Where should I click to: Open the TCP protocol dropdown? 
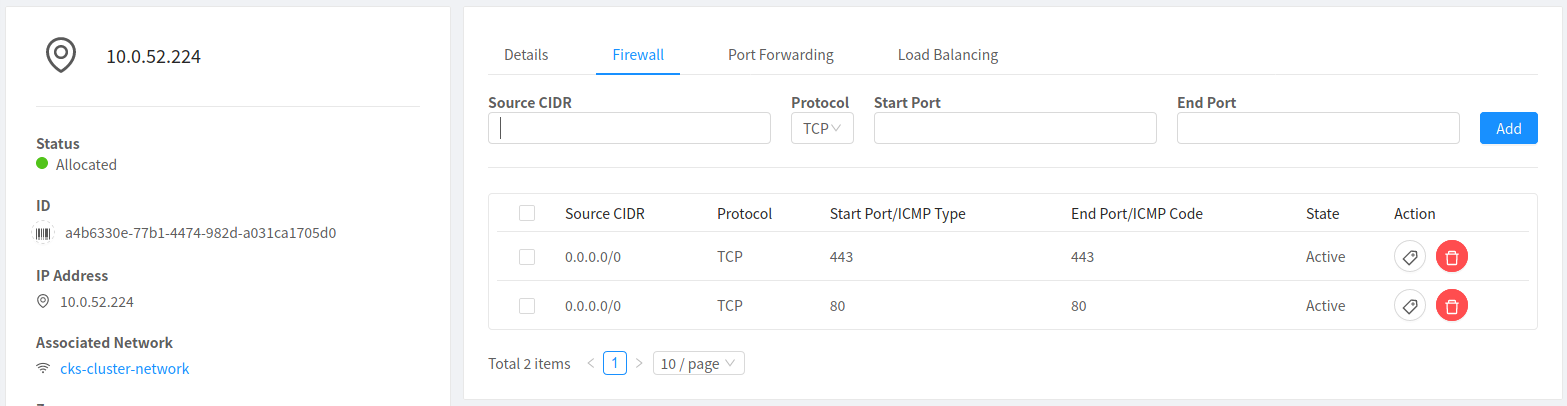(x=821, y=128)
